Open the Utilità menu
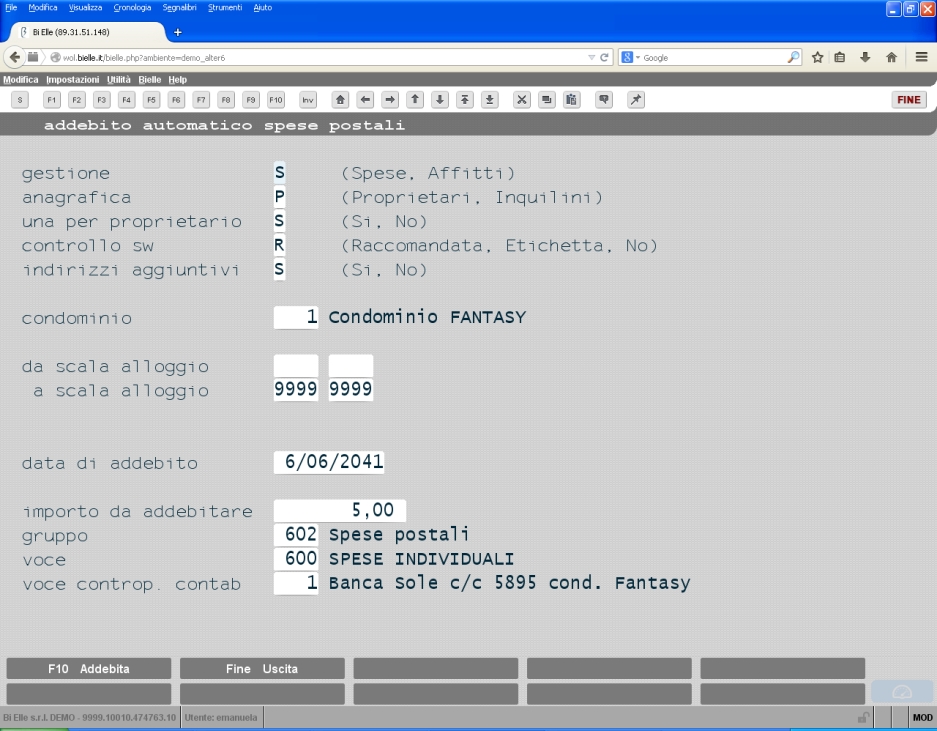This screenshot has width=937, height=731. tap(118, 79)
